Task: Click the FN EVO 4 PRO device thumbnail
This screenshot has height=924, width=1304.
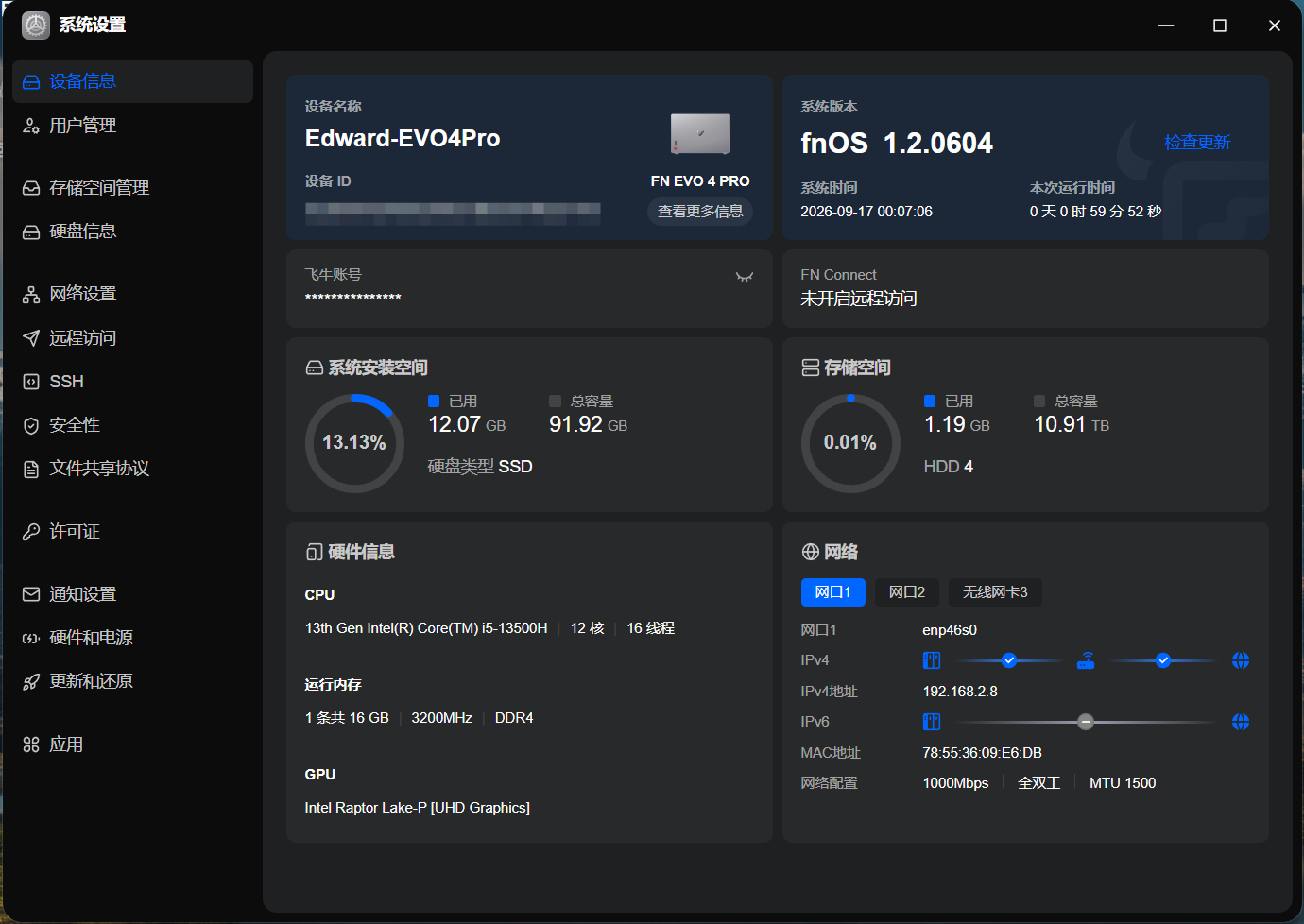Action: (x=700, y=134)
